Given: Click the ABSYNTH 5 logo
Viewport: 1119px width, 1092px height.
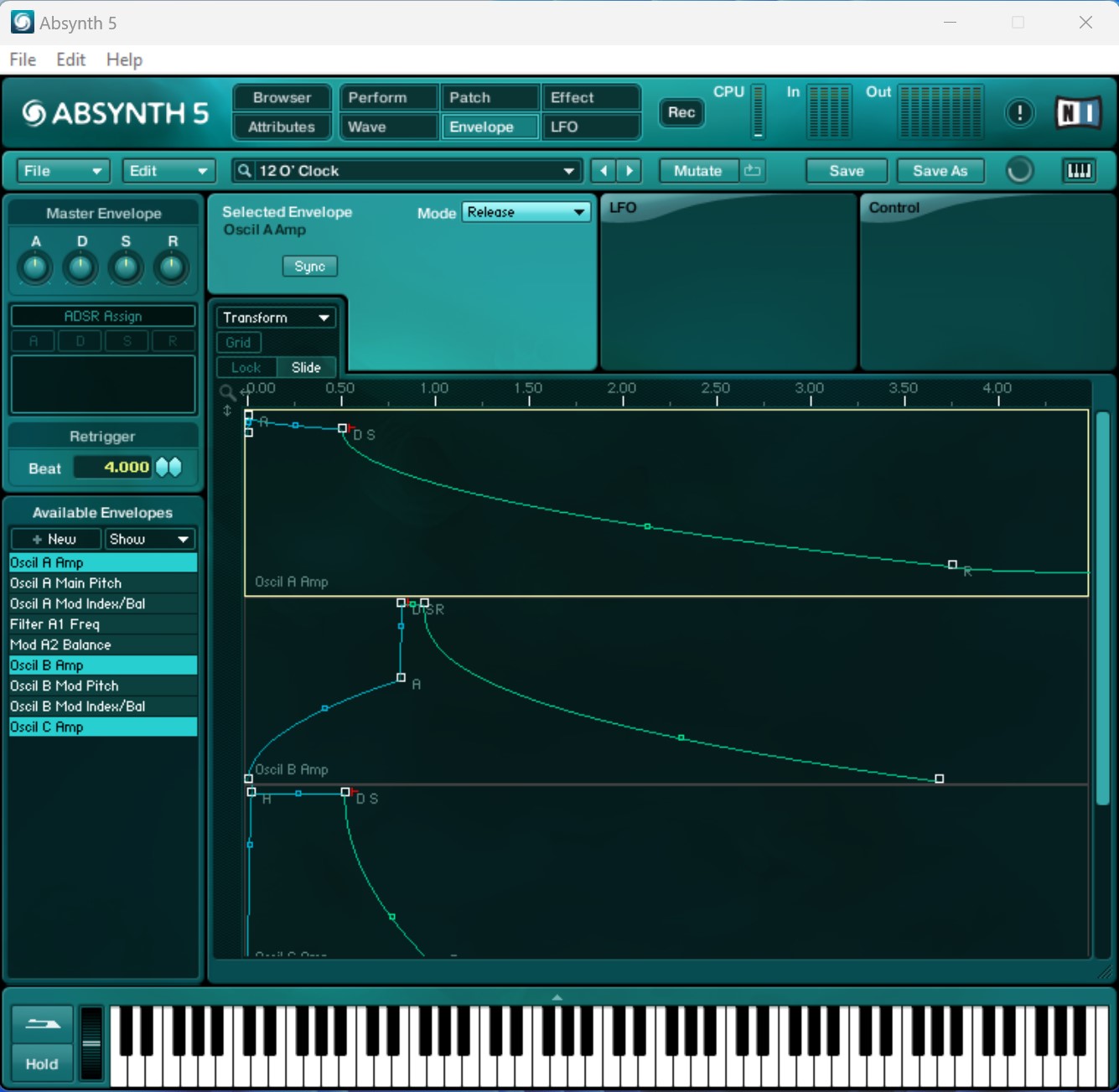Looking at the screenshot, I should (115, 113).
